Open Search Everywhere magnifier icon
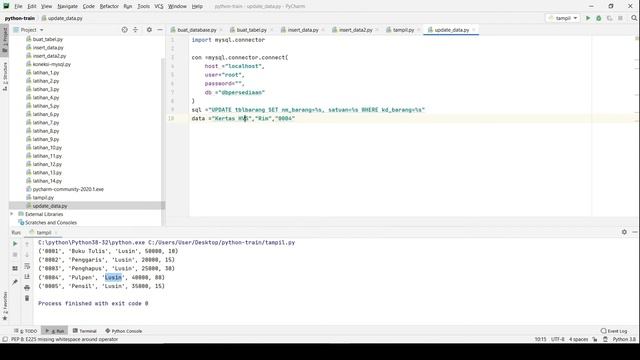Screen dimensions: 640x360 pyautogui.click(x=634, y=18)
